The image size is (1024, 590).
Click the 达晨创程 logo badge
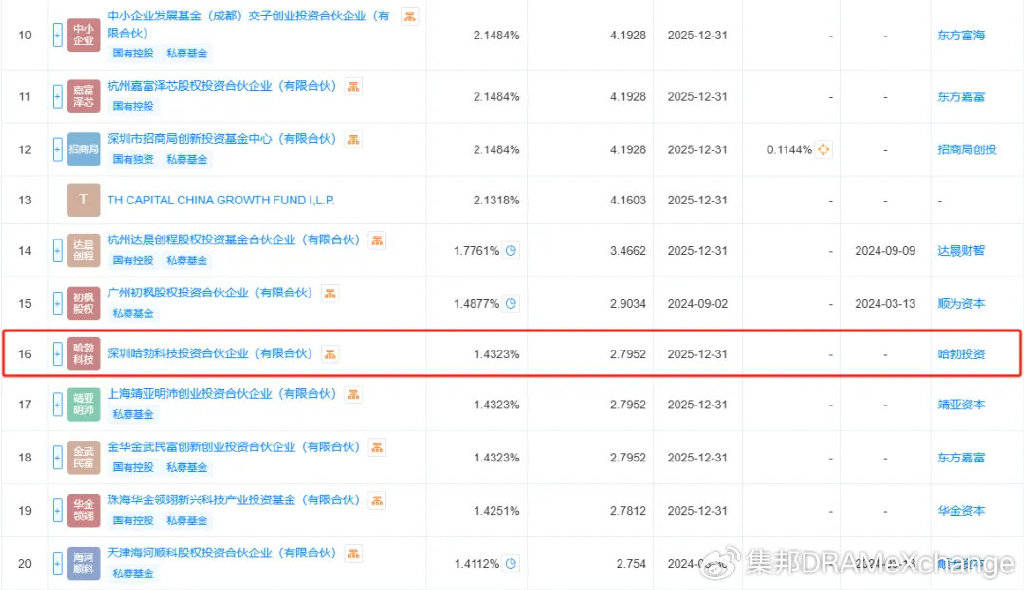[84, 250]
